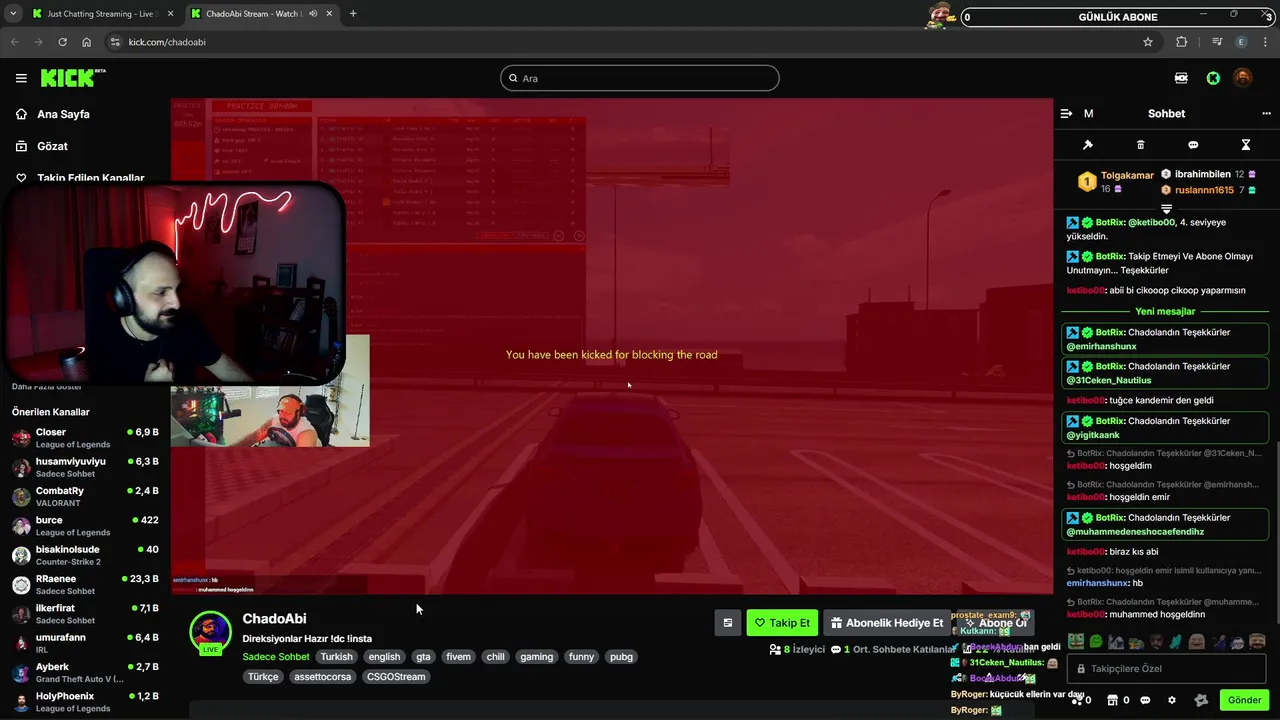Click the moderation gavel icon in chat
This screenshot has width=1280, height=720.
1088,145
